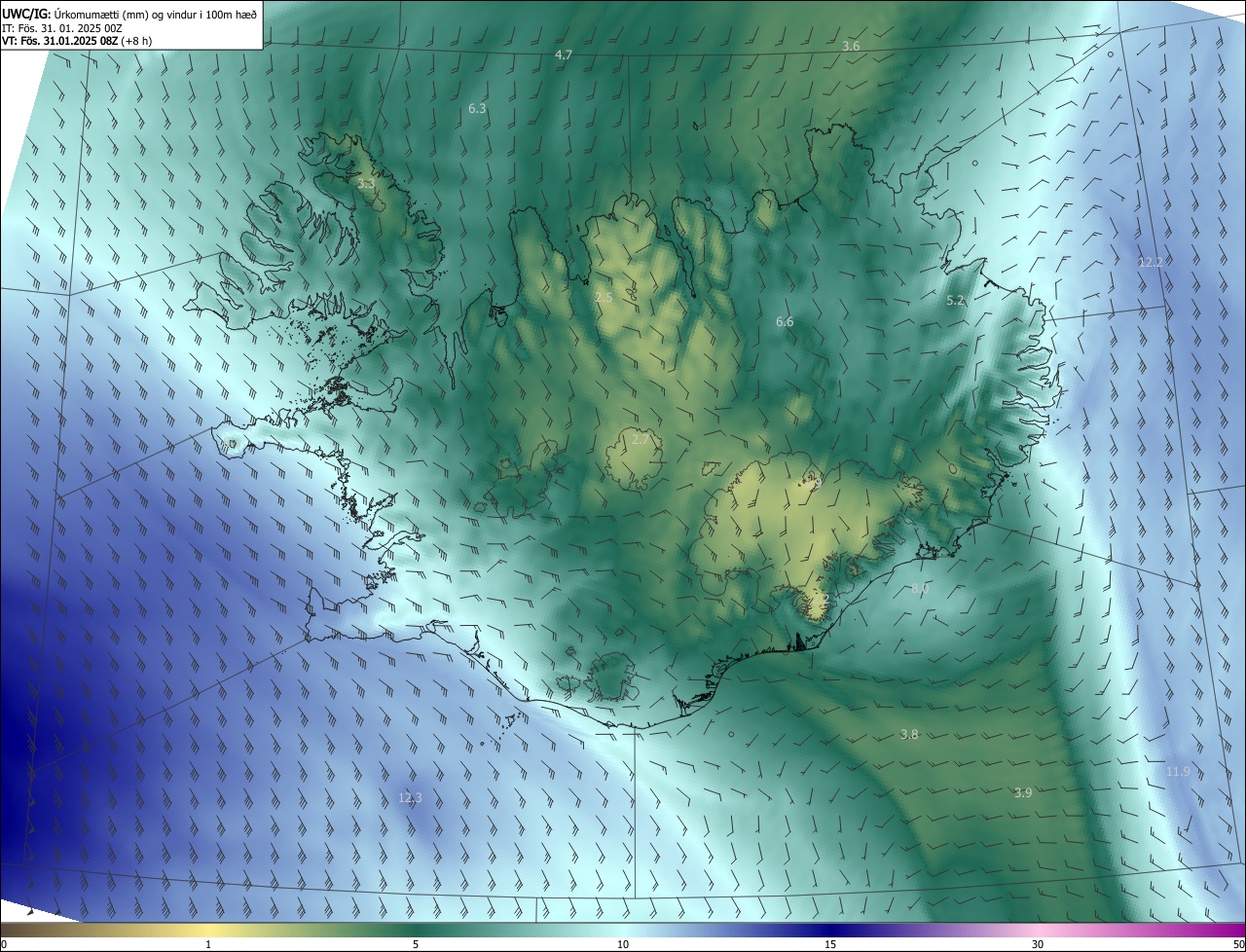
Task: Click the 3.8 value label on the map
Action: (909, 735)
